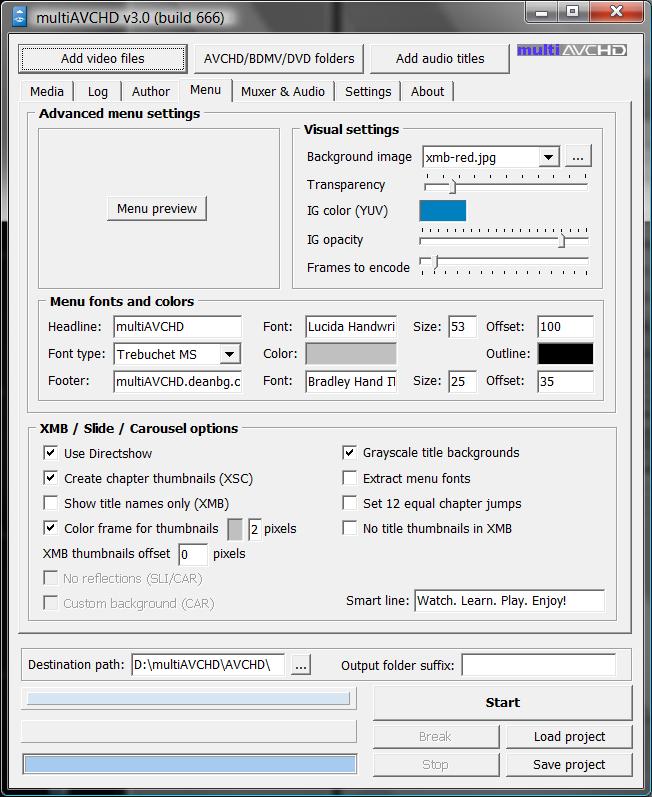Click the thumbnail frame pixels field
This screenshot has height=797, width=652.
coord(254,529)
